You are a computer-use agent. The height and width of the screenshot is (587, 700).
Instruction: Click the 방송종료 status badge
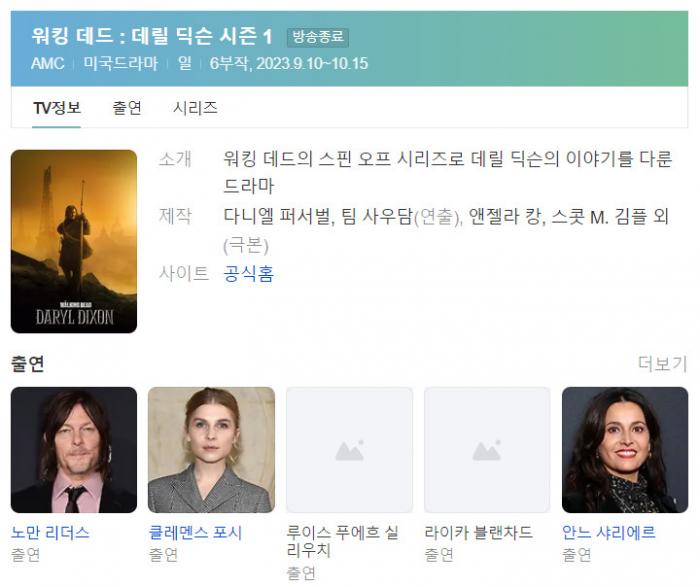click(318, 37)
